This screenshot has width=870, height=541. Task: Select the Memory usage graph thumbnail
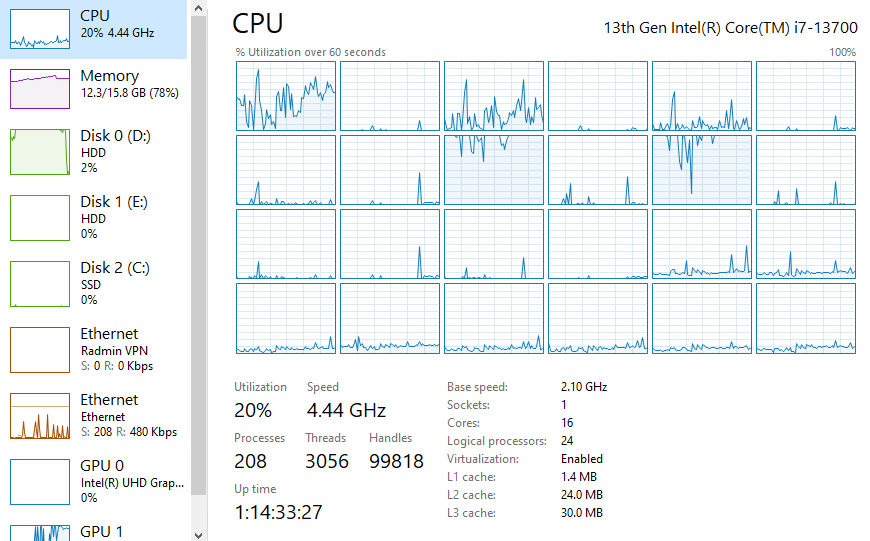[40, 89]
